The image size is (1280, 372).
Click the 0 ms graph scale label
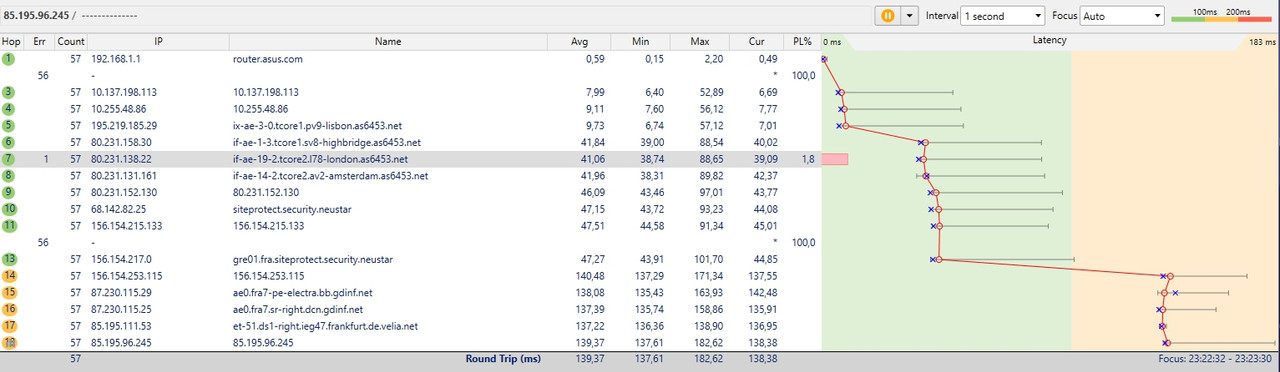[x=832, y=43]
